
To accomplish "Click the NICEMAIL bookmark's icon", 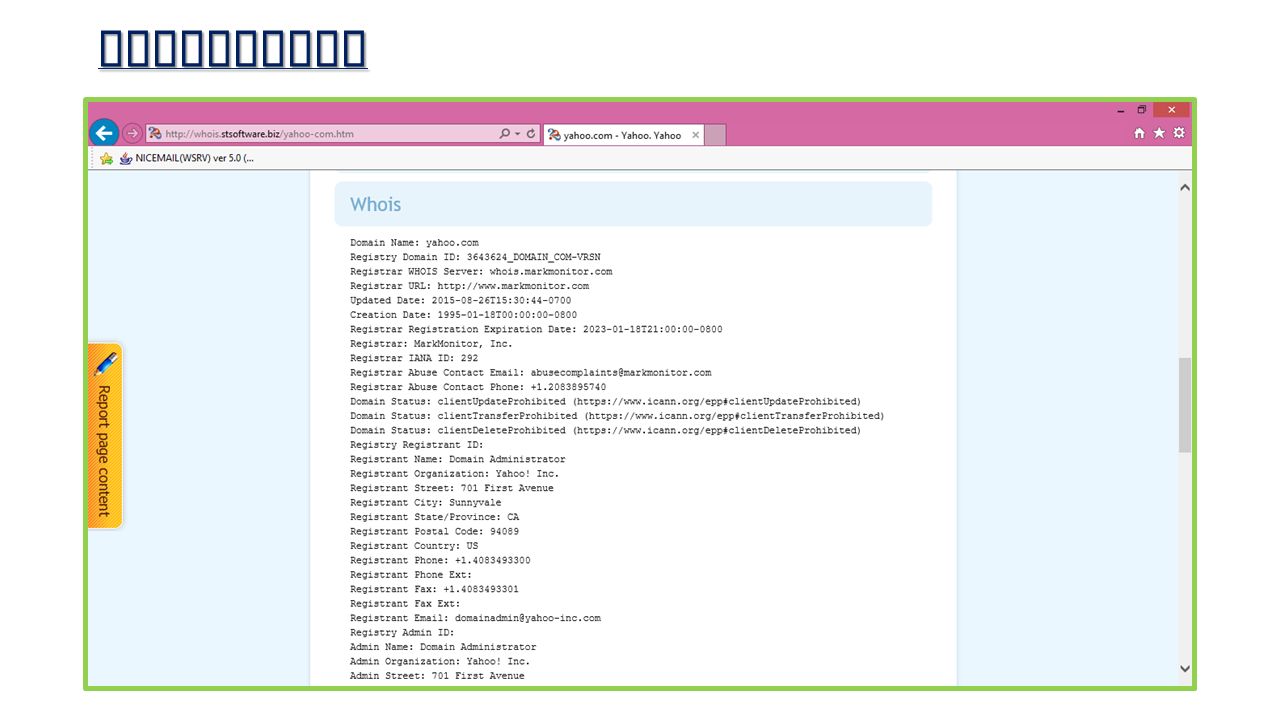I will point(125,158).
